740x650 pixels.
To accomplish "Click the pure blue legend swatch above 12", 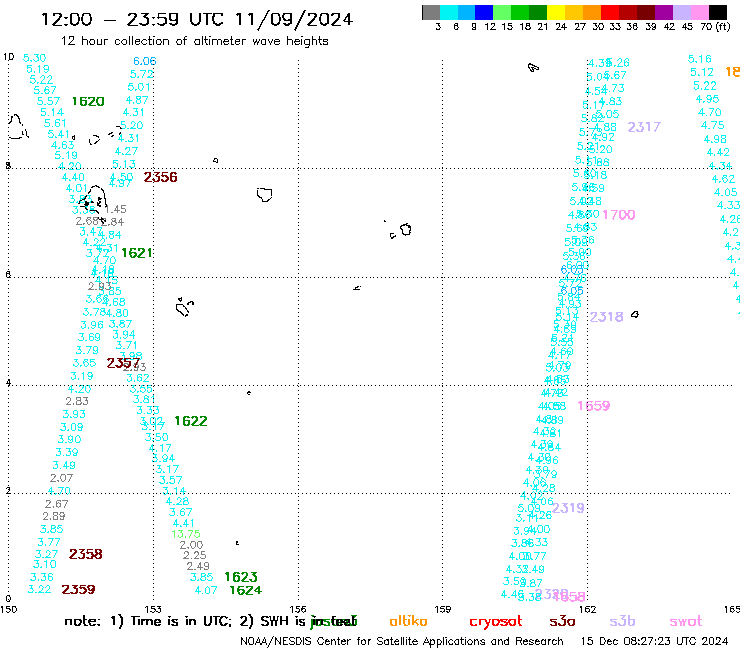I will (x=485, y=12).
